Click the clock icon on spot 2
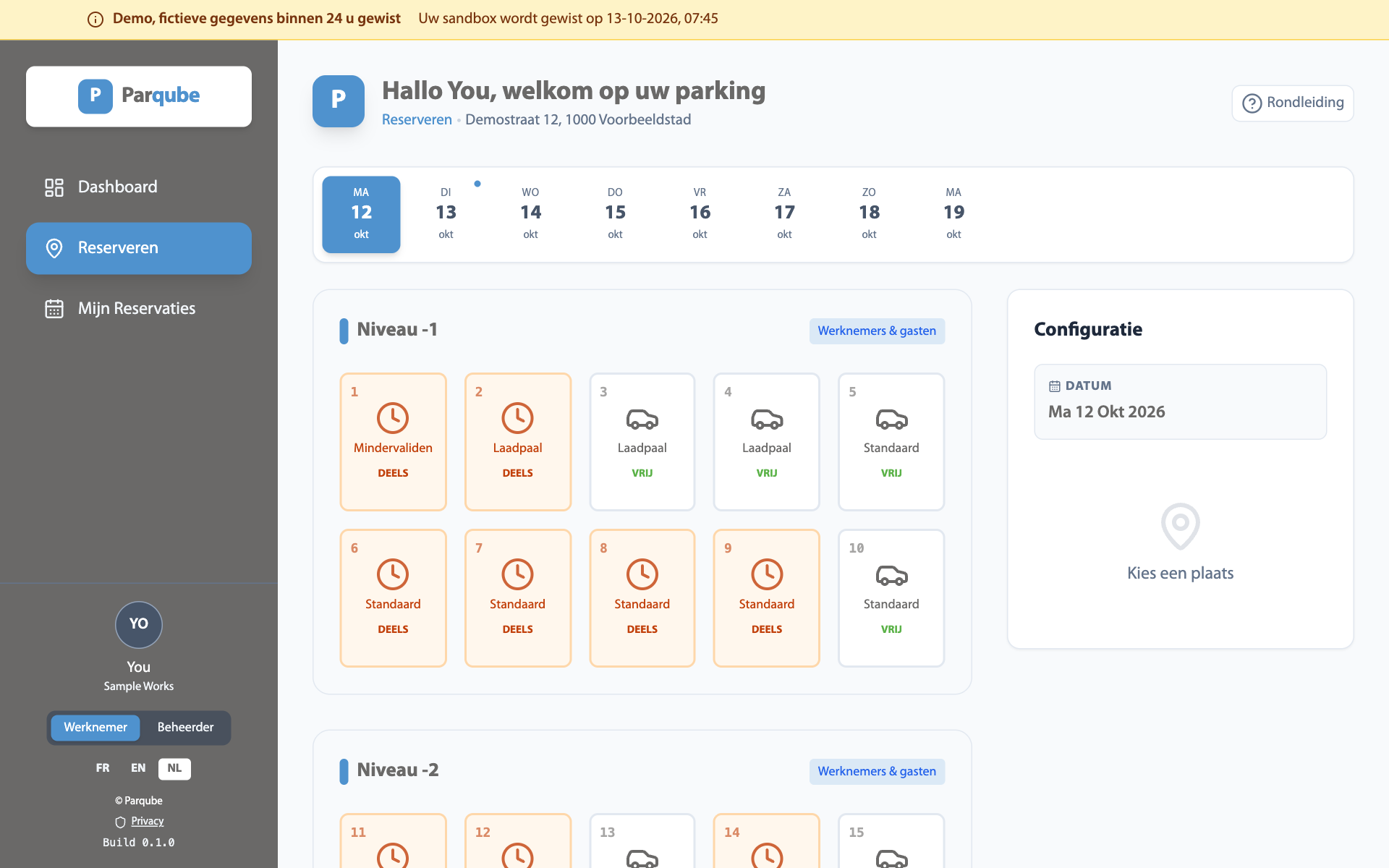Viewport: 1389px width, 868px height. (x=517, y=418)
